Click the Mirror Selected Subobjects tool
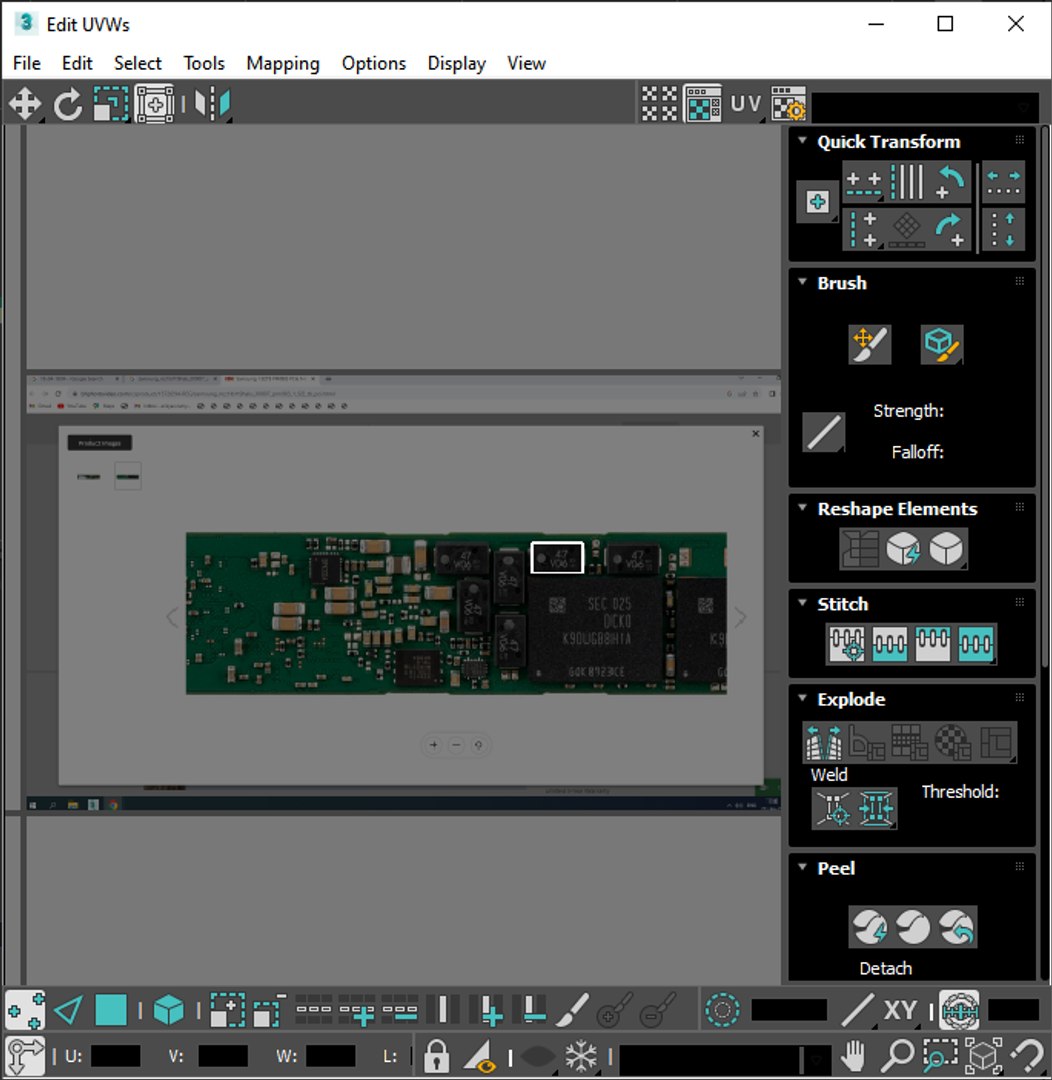The width and height of the screenshot is (1052, 1080). pos(212,105)
